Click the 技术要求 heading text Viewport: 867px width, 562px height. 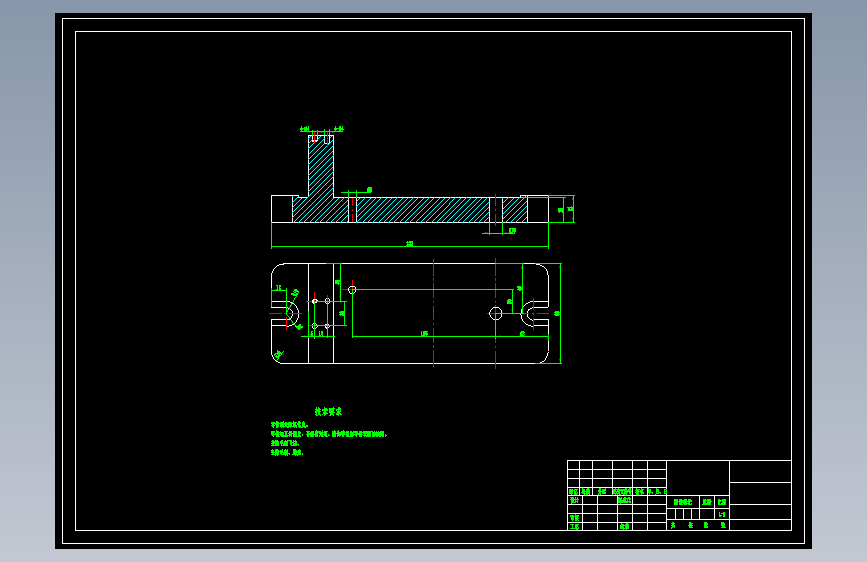pyautogui.click(x=328, y=412)
